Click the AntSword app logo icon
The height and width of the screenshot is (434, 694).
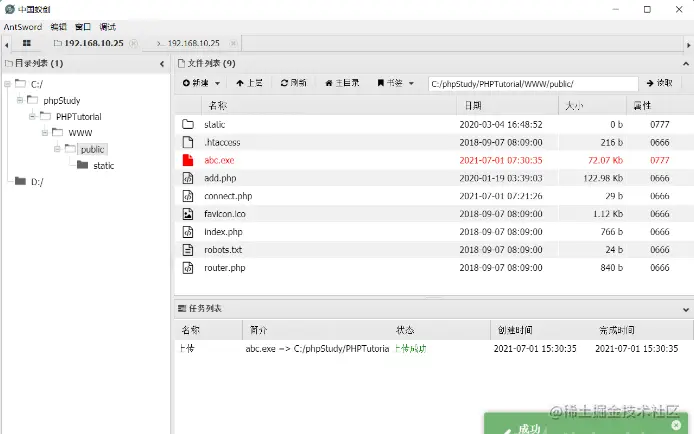10,9
